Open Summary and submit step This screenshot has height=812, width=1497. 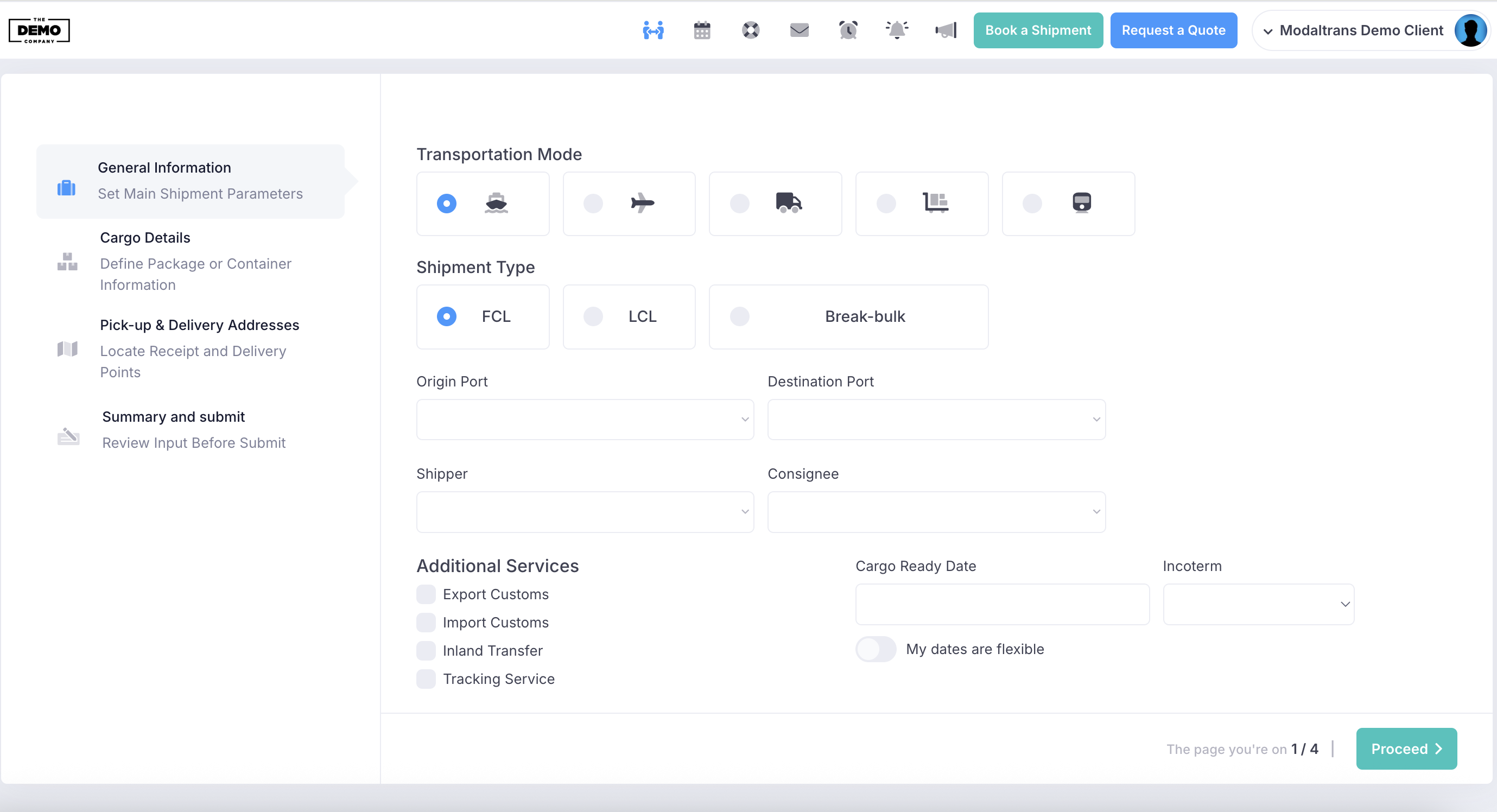pyautogui.click(x=173, y=417)
